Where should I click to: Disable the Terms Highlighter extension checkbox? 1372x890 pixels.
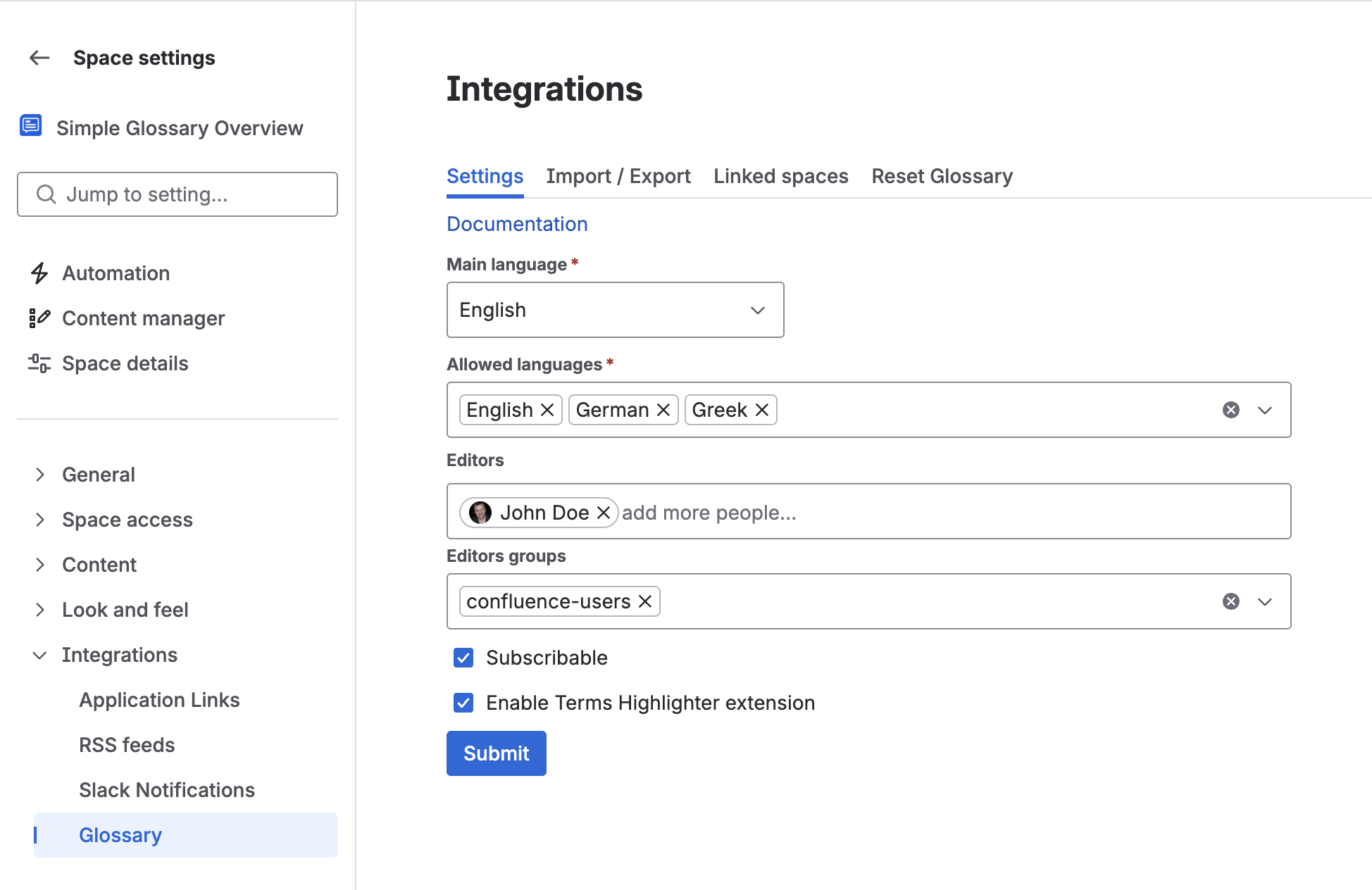coord(463,703)
